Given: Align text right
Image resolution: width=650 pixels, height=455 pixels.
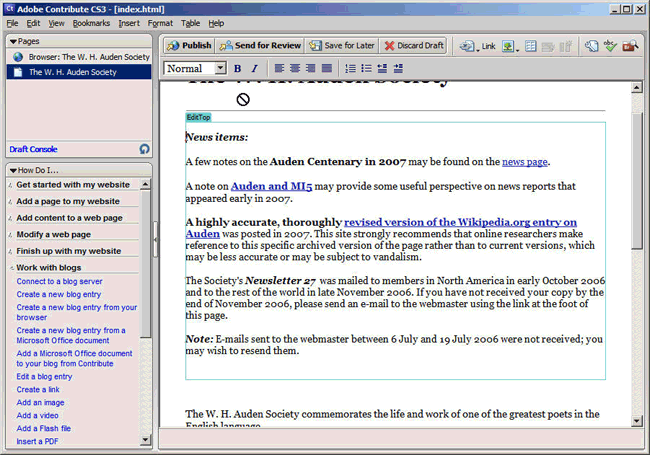Looking at the screenshot, I should [310, 68].
